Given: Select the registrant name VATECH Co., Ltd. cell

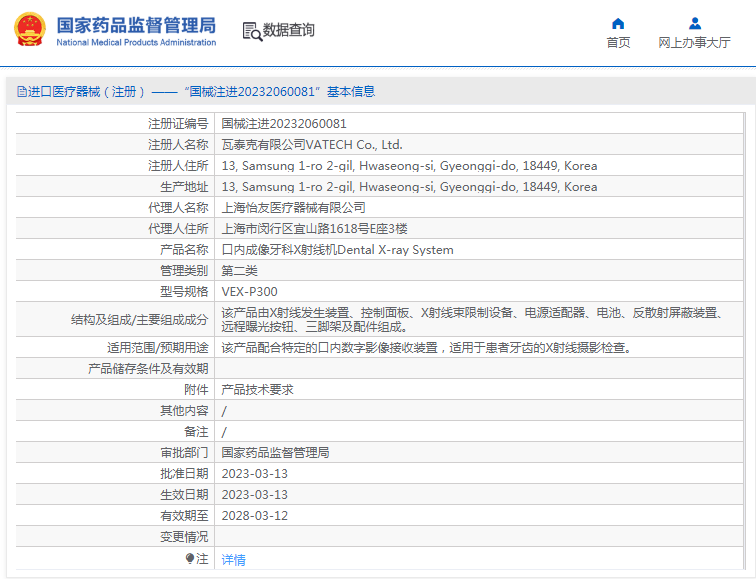Looking at the screenshot, I should coord(311,145).
